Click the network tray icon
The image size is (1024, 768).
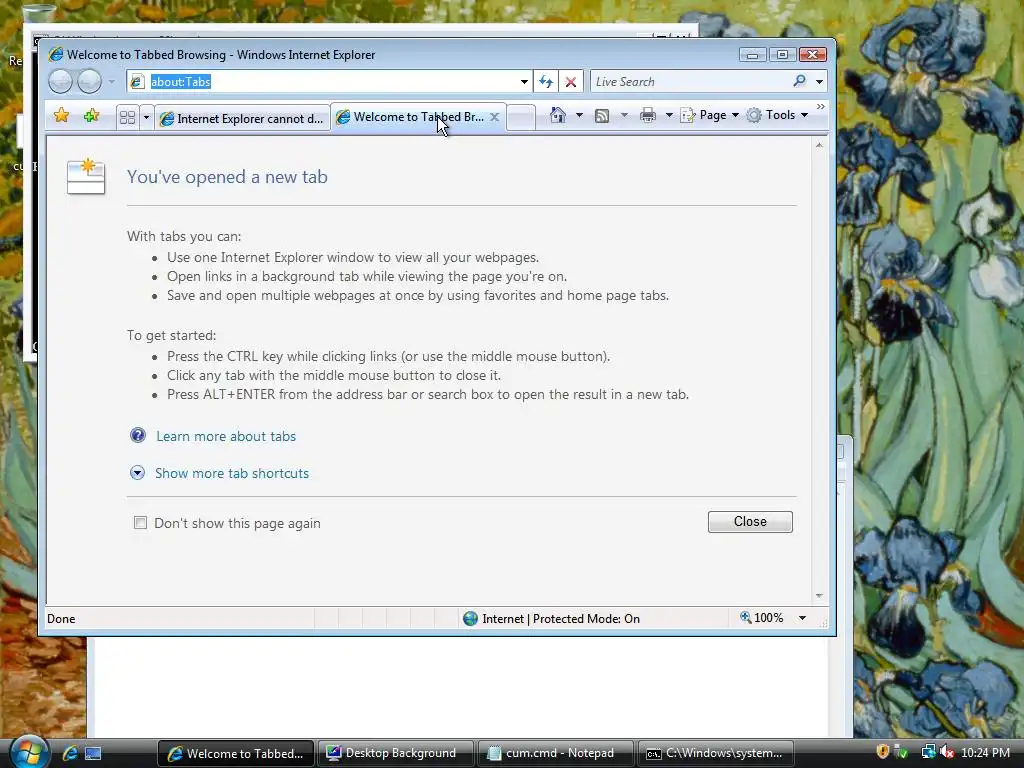coord(928,752)
